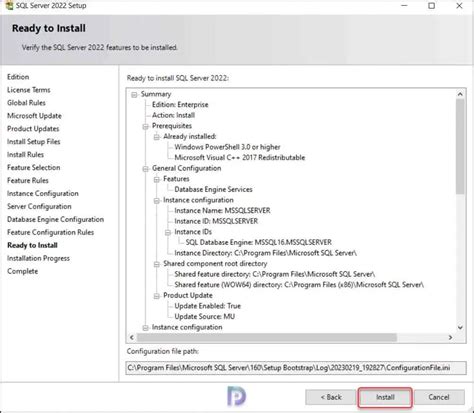
Task: Click the Configuration file path field
Action: pos(296,368)
